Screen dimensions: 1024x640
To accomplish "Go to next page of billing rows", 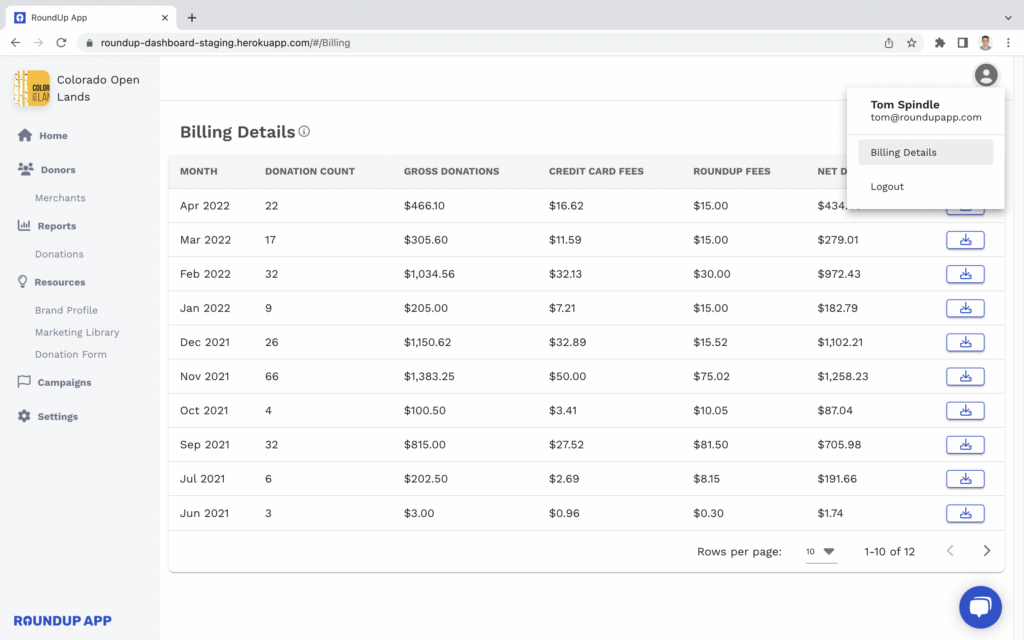I will (x=987, y=551).
